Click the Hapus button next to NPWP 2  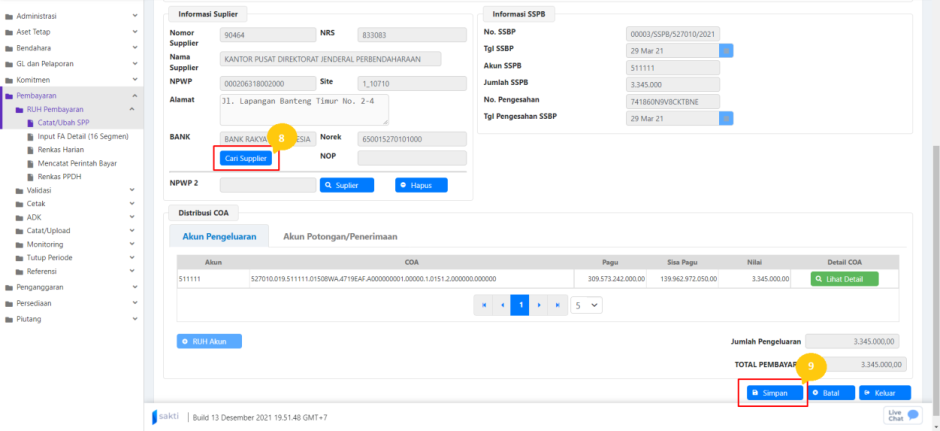point(421,185)
